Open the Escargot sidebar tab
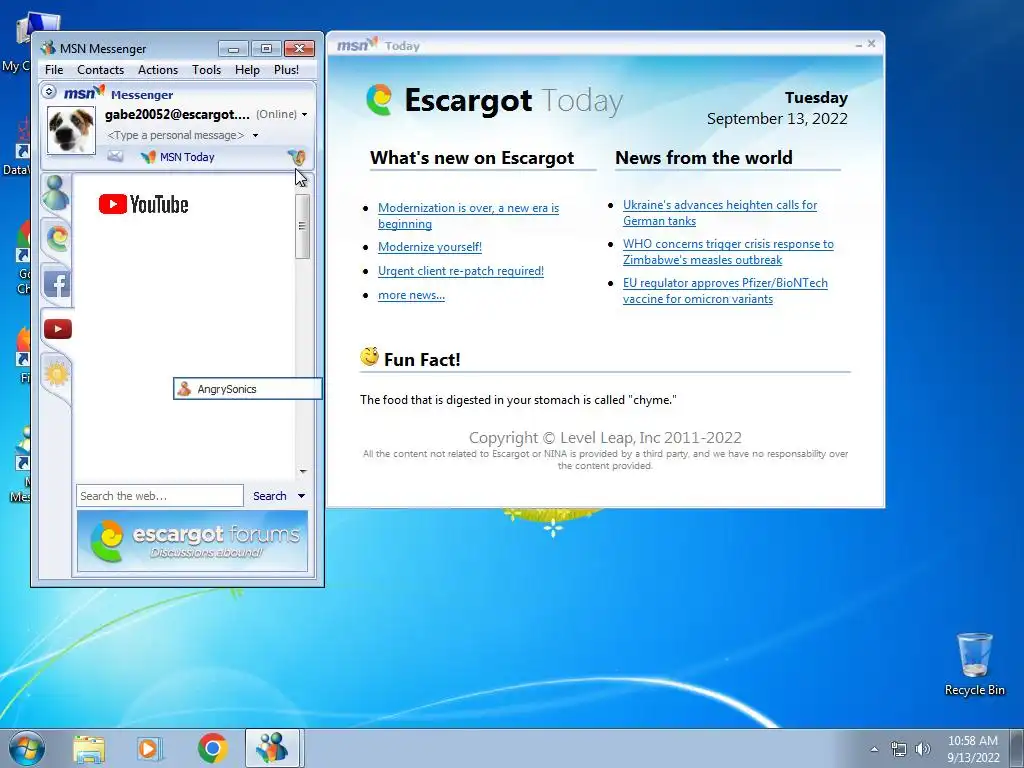Image resolution: width=1024 pixels, height=768 pixels. point(57,238)
